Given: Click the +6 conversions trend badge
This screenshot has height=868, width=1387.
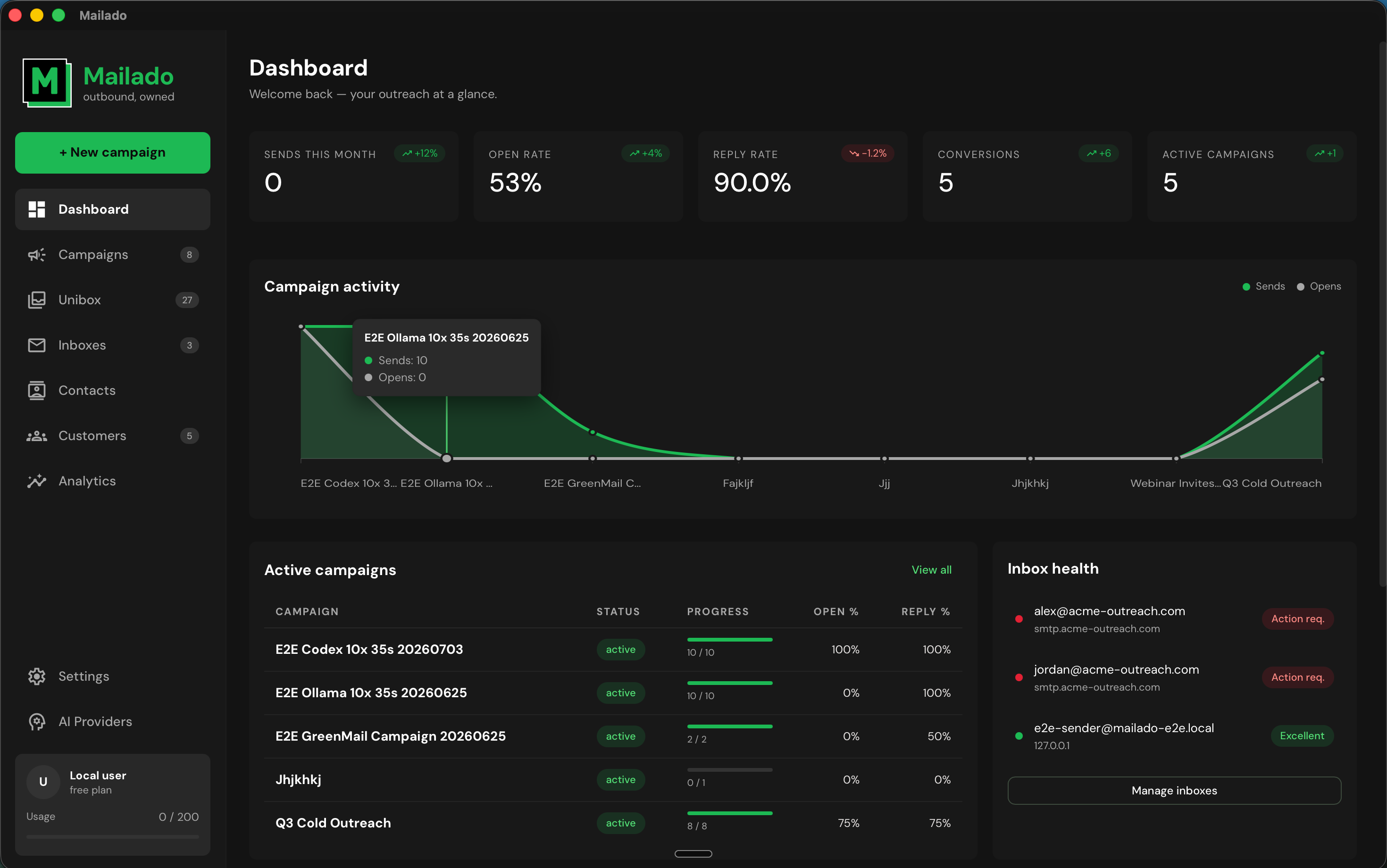Looking at the screenshot, I should pos(1099,153).
